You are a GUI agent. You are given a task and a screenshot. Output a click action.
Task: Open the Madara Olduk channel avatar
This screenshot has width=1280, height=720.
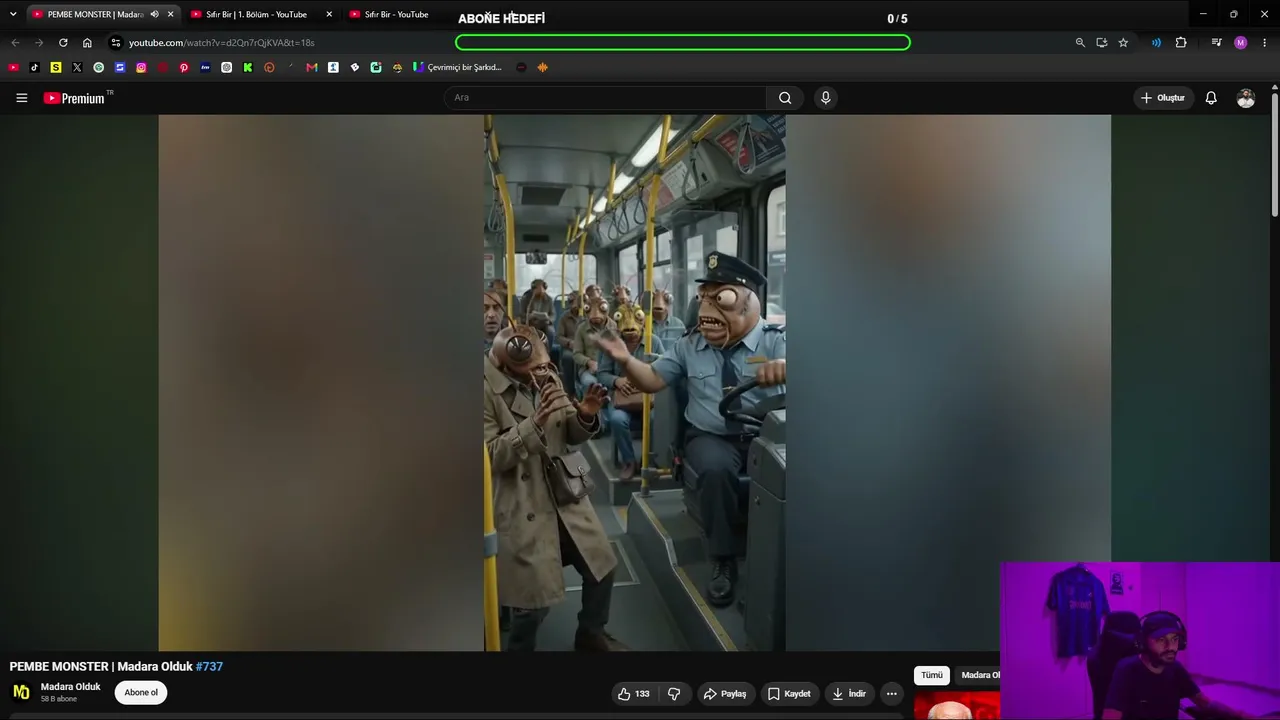pyautogui.click(x=21, y=692)
